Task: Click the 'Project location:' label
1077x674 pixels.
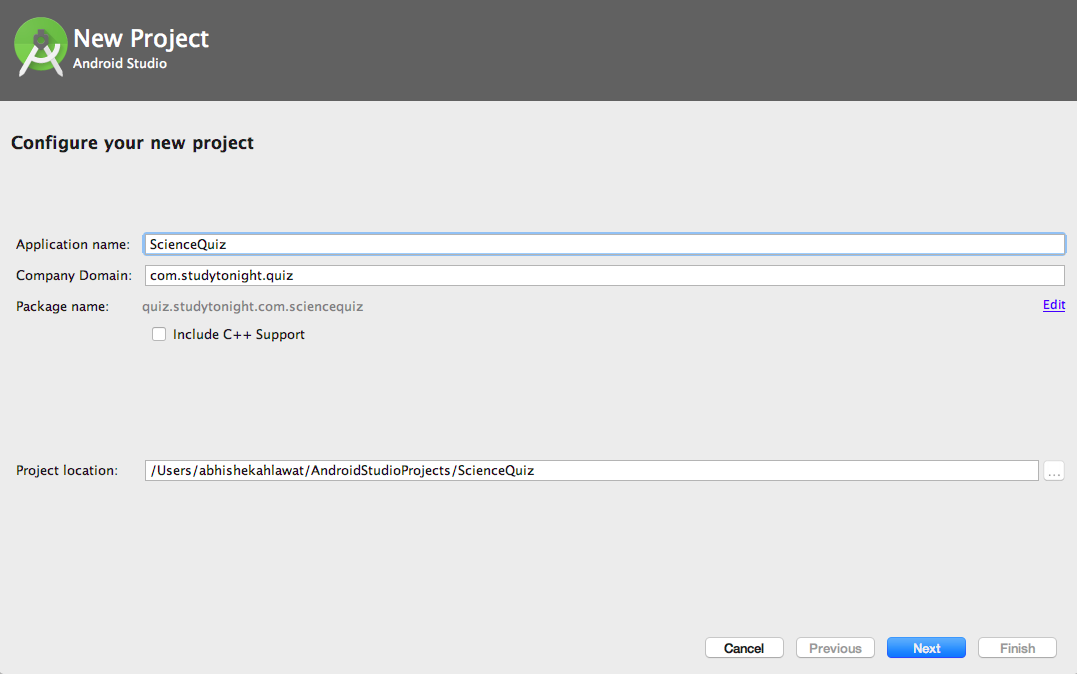Action: [67, 471]
